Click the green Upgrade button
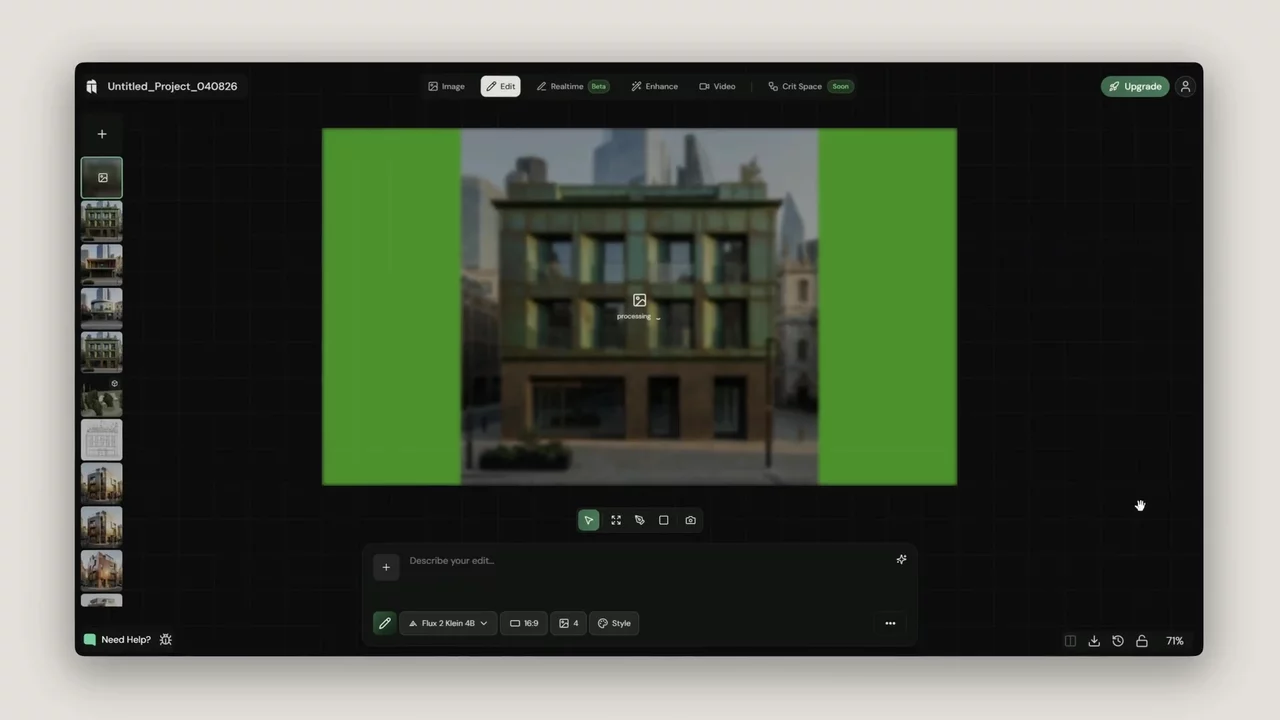This screenshot has height=720, width=1280. [1135, 86]
